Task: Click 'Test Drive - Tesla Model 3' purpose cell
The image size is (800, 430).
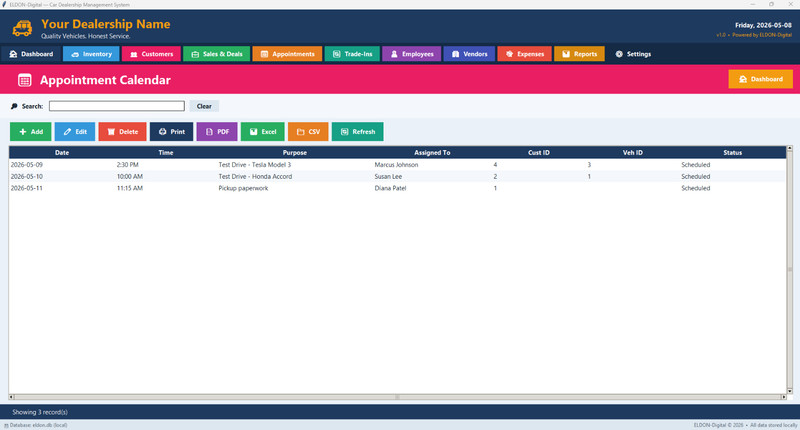Action: (255, 165)
